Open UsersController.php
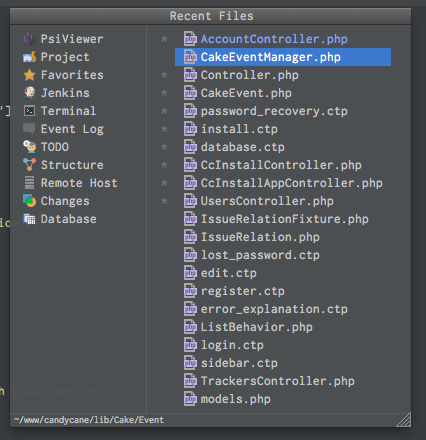The width and height of the screenshot is (426, 440). (x=267, y=201)
